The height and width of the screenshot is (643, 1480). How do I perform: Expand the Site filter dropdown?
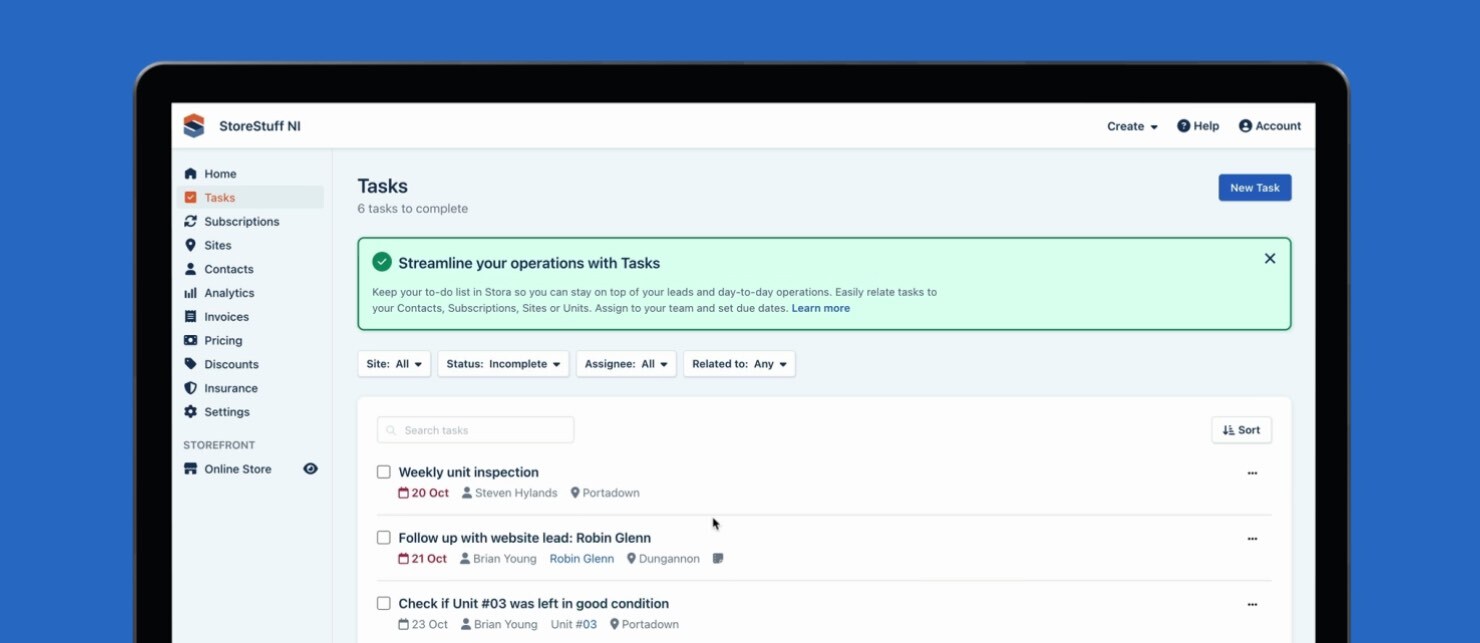(394, 364)
